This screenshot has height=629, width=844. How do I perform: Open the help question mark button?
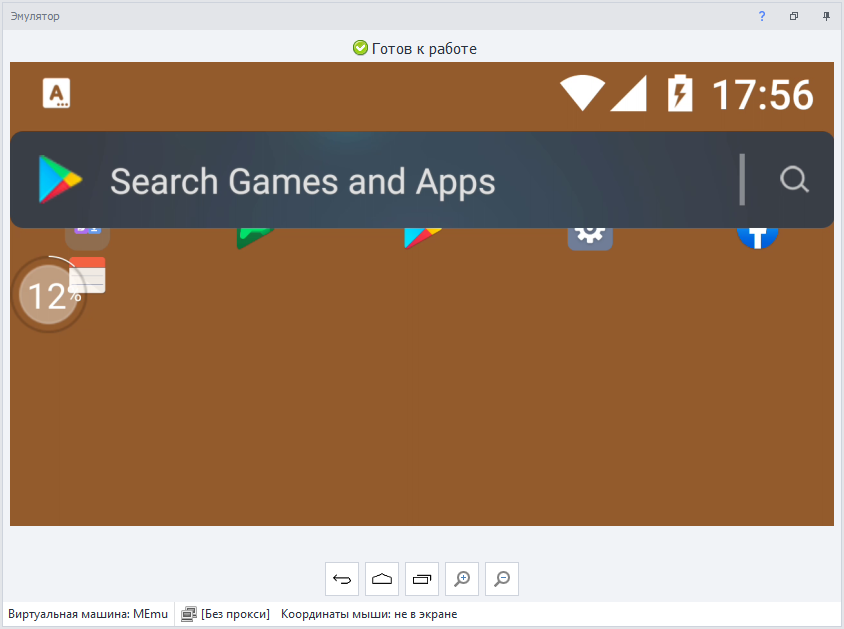tap(762, 16)
